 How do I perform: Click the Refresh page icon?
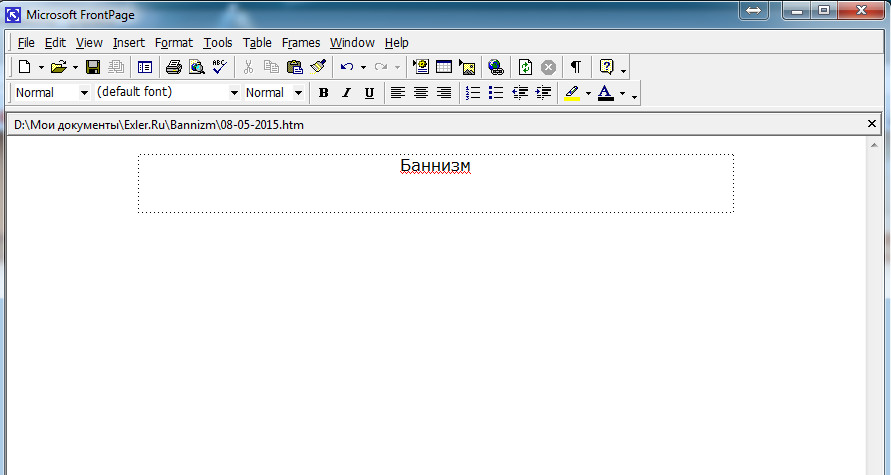coord(525,67)
